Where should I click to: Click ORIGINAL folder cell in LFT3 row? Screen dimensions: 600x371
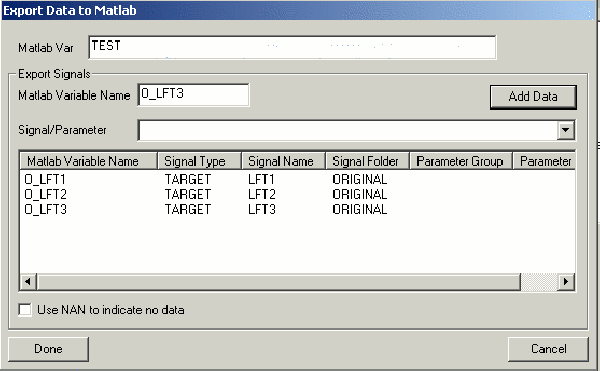tap(360, 209)
